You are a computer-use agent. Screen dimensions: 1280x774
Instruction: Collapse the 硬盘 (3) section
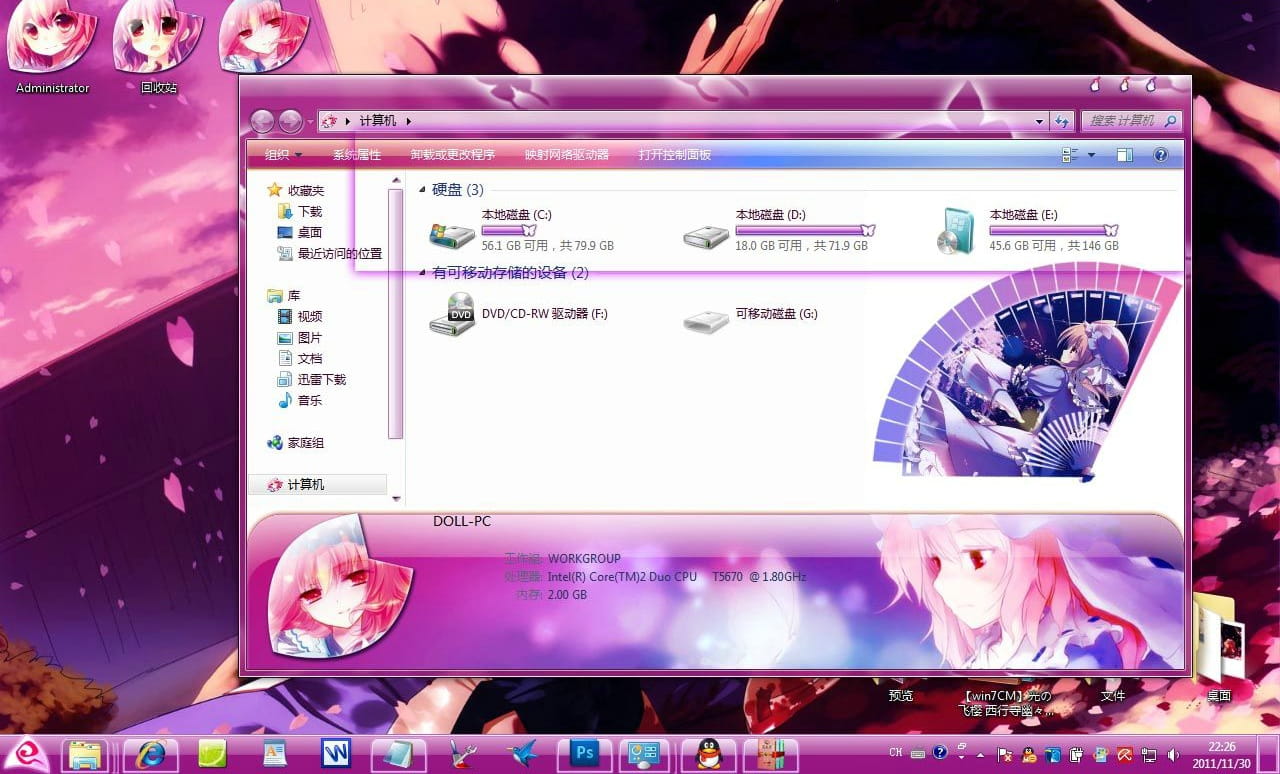(423, 189)
